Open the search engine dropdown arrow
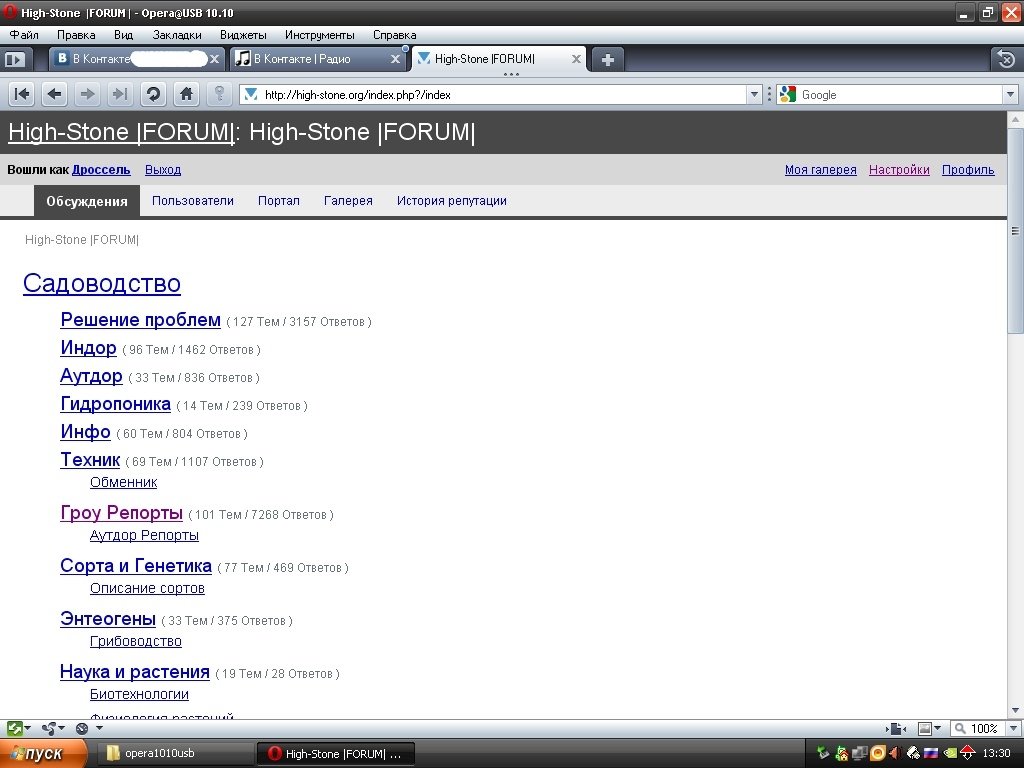Screen dimensions: 1024x768 pos(1010,95)
